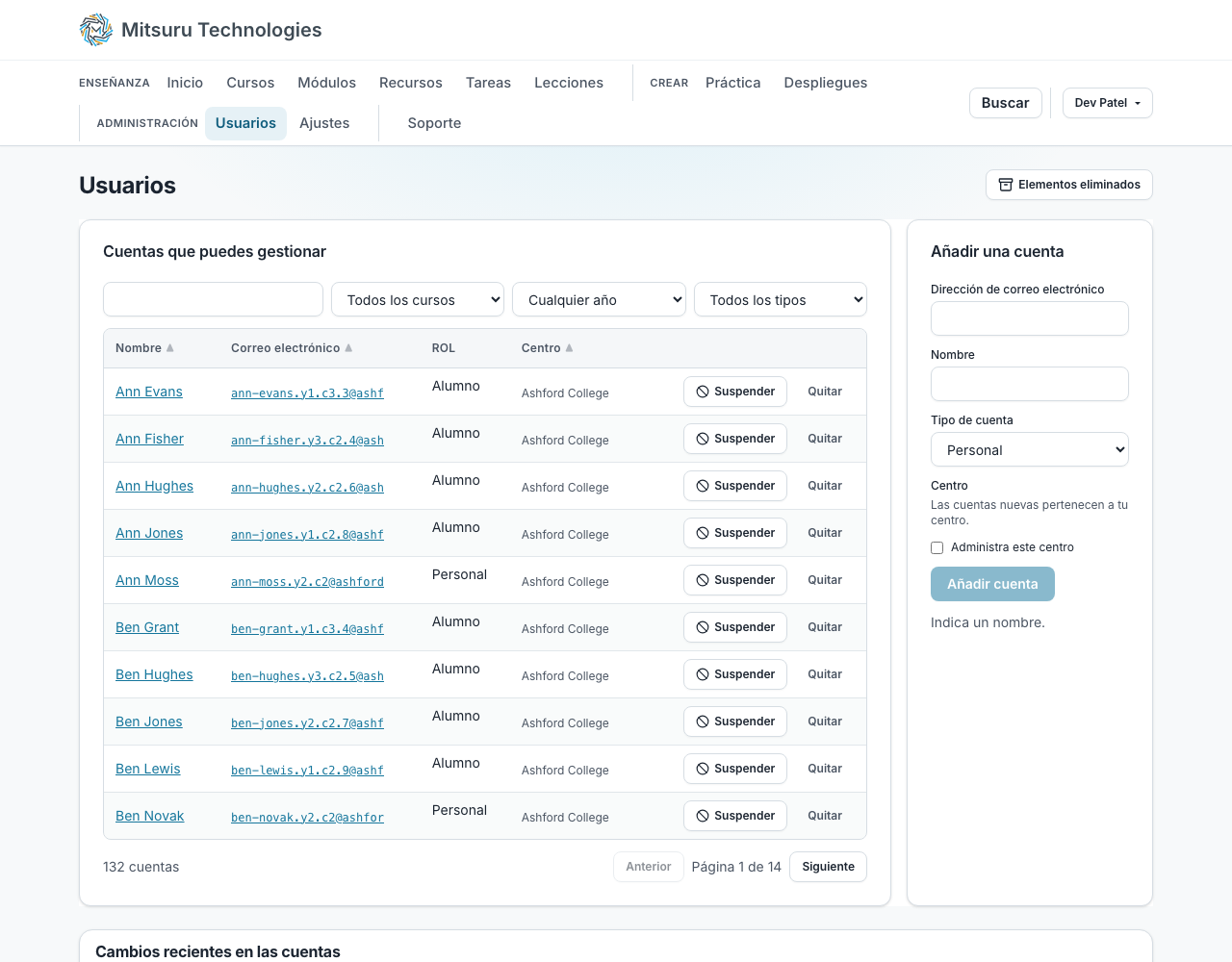
Task: Focus the Nombre field in Añadir una cuenta
Action: [x=1030, y=384]
